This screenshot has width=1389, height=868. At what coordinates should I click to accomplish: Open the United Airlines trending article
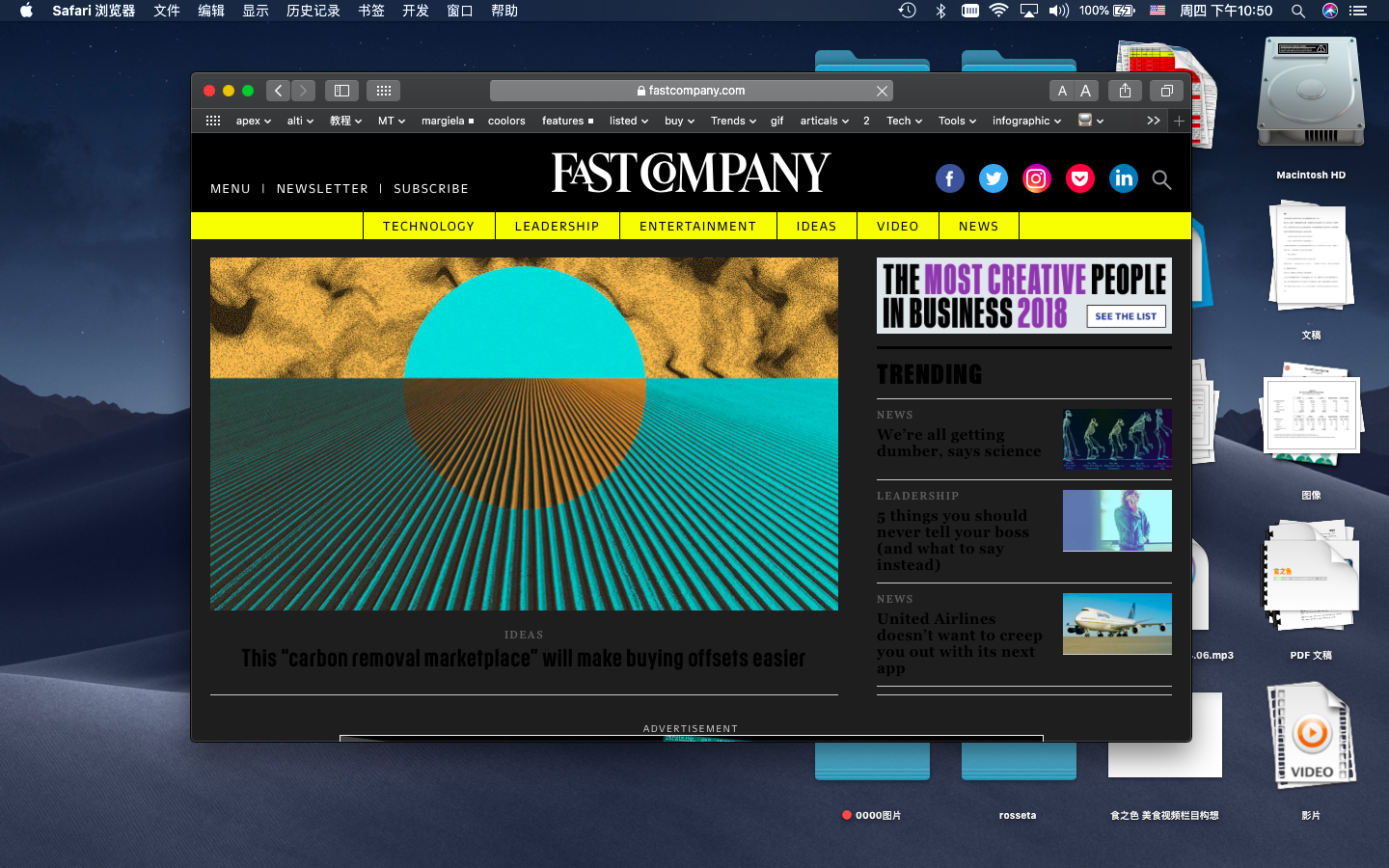click(x=960, y=643)
